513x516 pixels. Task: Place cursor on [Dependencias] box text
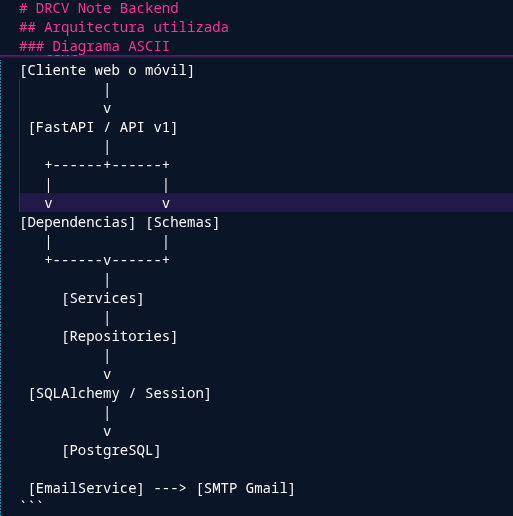(78, 222)
